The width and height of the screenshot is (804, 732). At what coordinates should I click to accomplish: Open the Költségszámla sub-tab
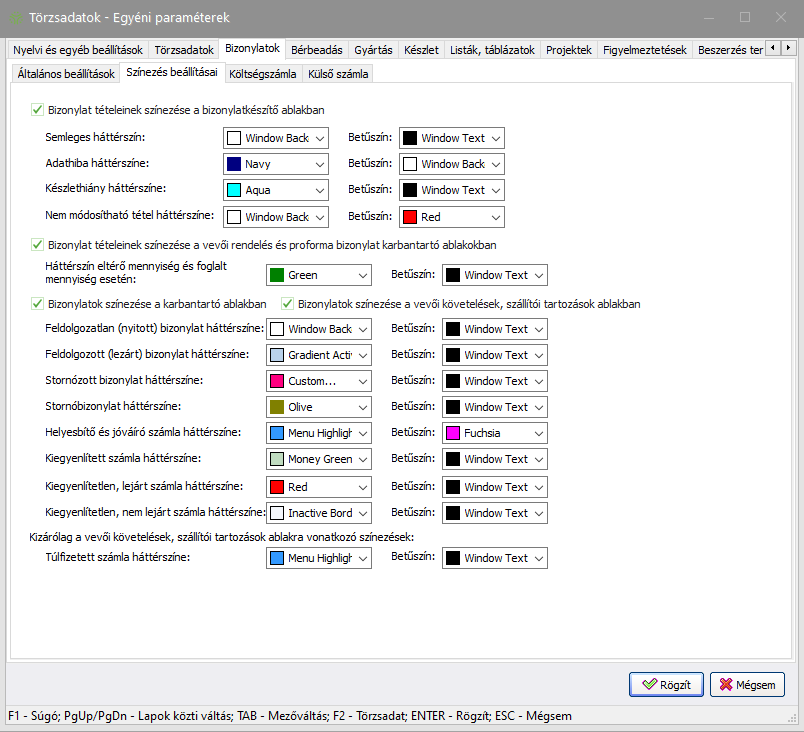[263, 74]
